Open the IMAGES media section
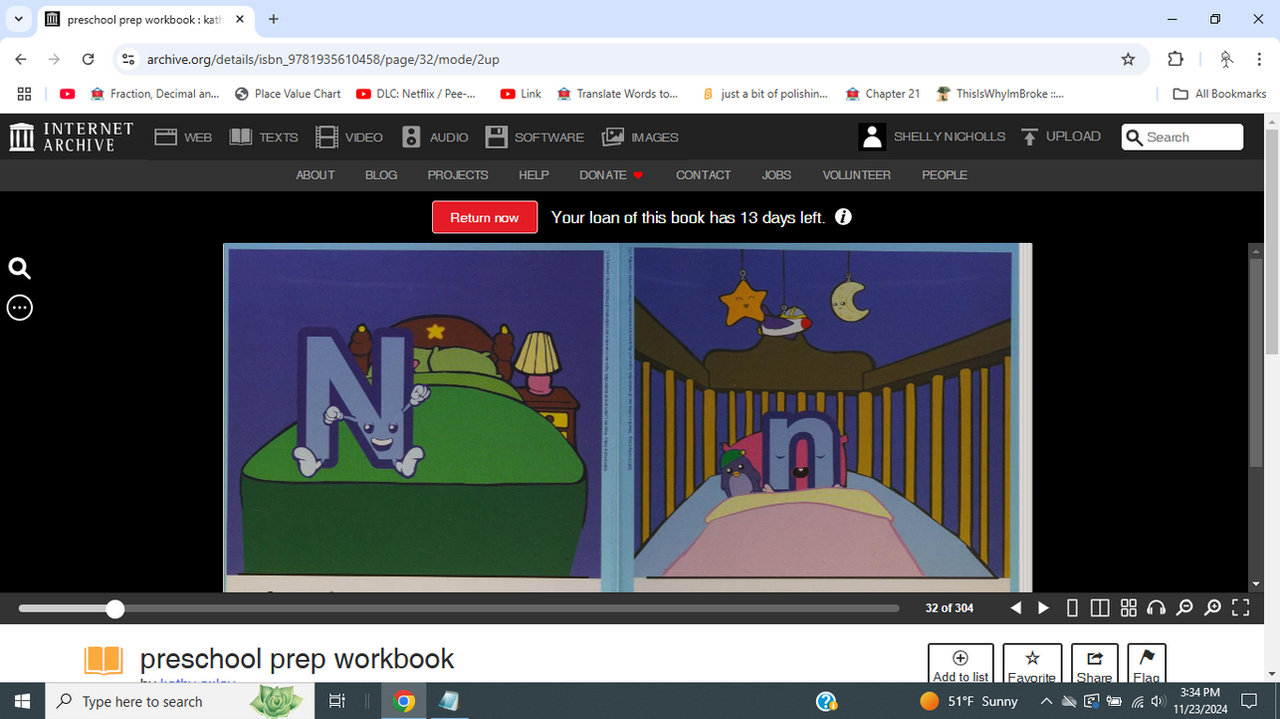The height and width of the screenshot is (719, 1280). tap(640, 137)
